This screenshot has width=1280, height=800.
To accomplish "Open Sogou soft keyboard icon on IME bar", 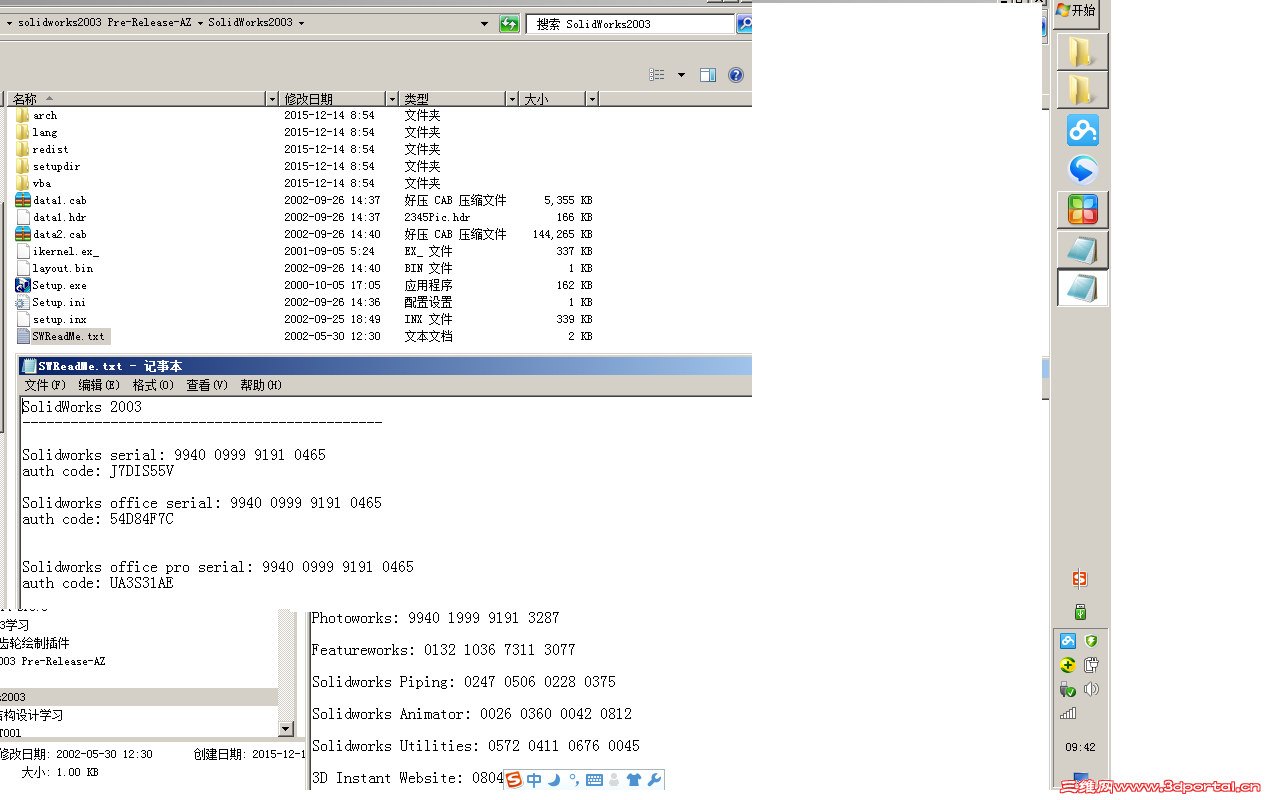I will point(594,780).
